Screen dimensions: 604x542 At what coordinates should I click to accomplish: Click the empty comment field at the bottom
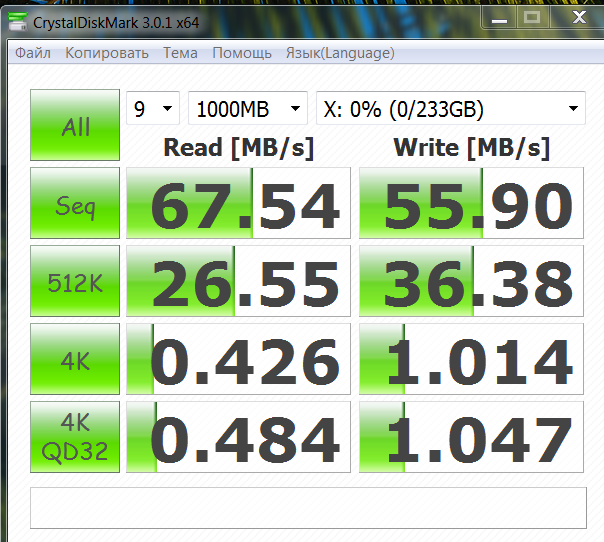coord(308,508)
